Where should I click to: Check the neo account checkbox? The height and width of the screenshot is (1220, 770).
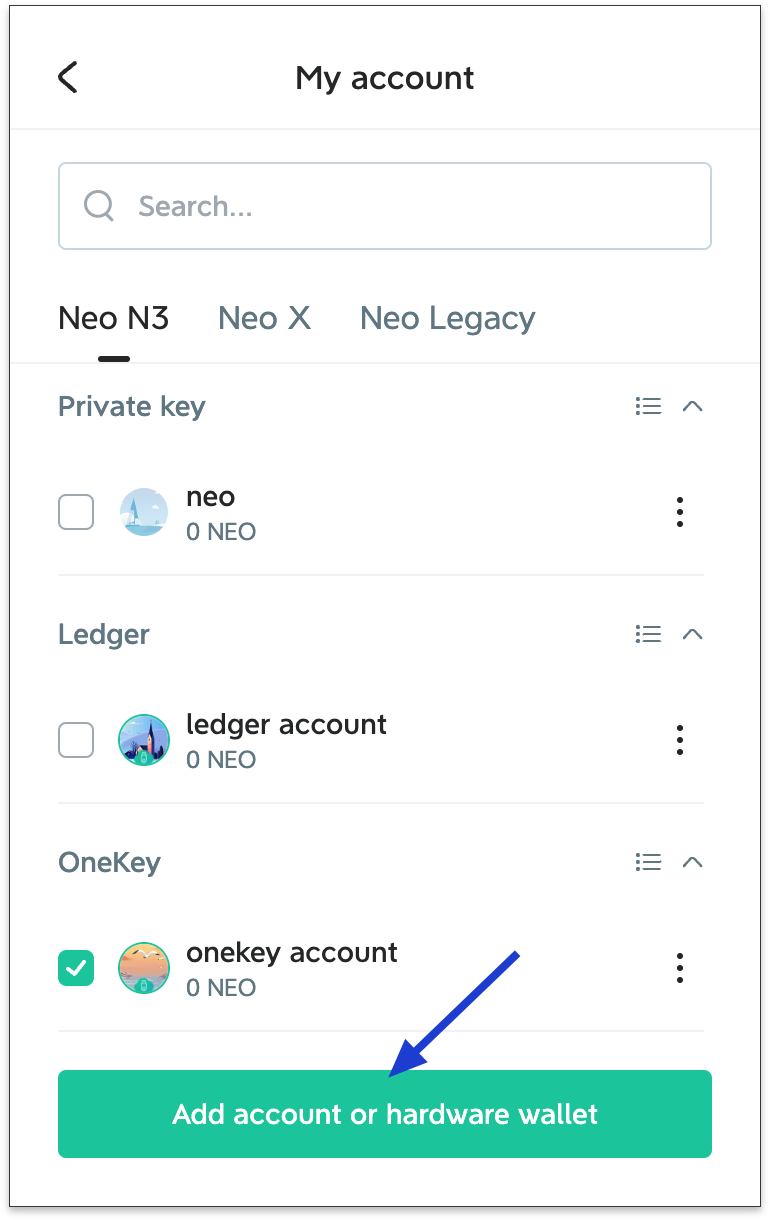(x=76, y=512)
